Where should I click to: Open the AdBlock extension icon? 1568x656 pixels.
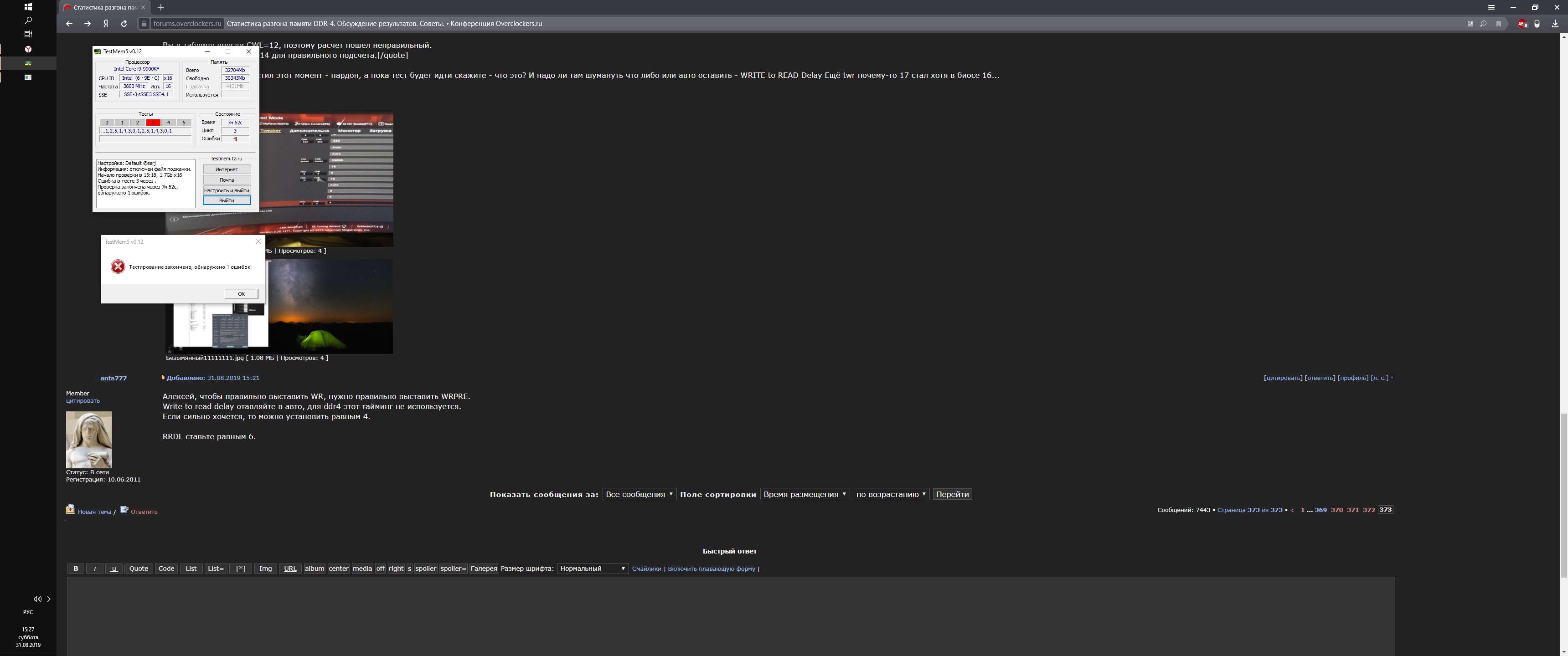click(1522, 24)
